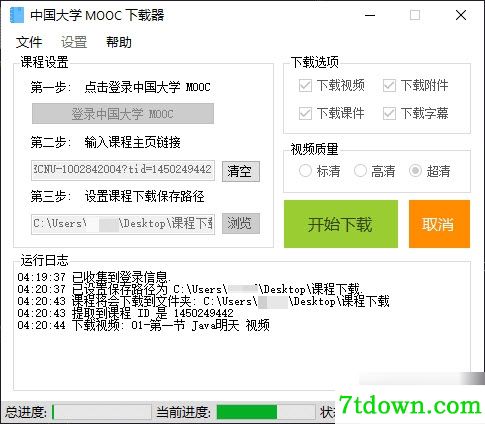Click the 当前进度 progress bar
Viewport: 485px width, 424px height.
[266, 412]
